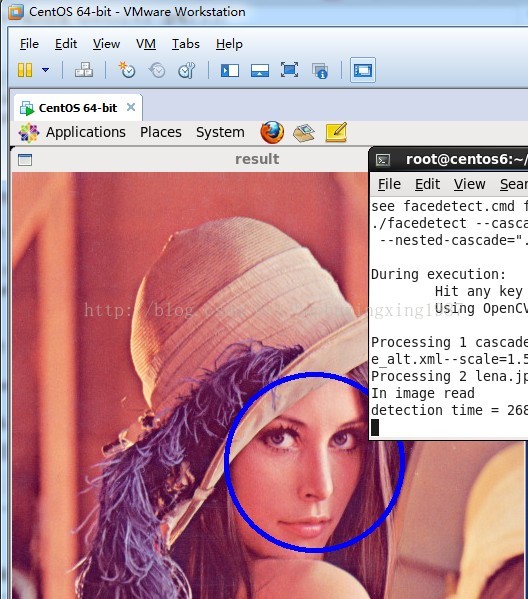
Task: Select the CentOS 64-bit tab
Action: (x=78, y=108)
